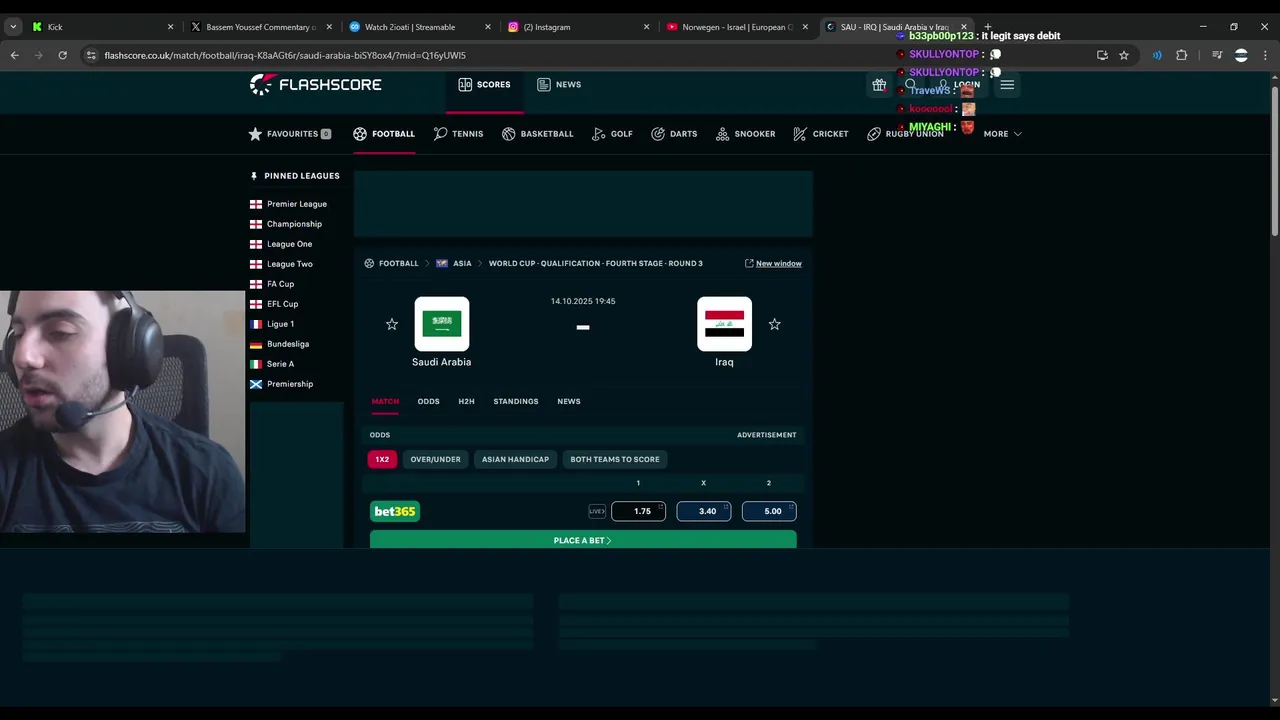
Task: Click the Iraq team flag crest
Action: point(724,324)
